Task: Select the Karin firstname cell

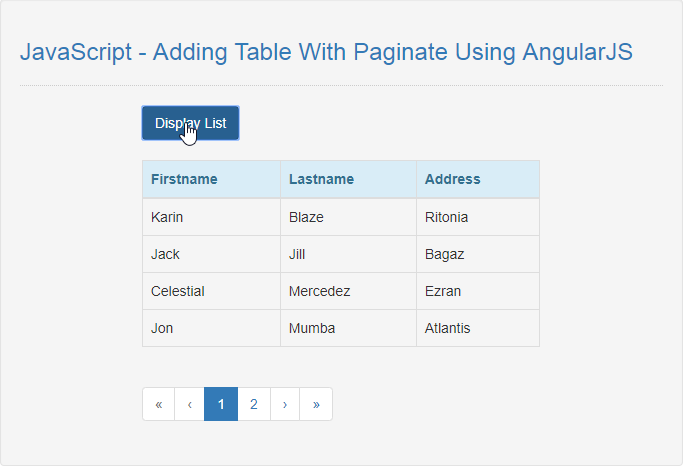Action: [x=211, y=217]
